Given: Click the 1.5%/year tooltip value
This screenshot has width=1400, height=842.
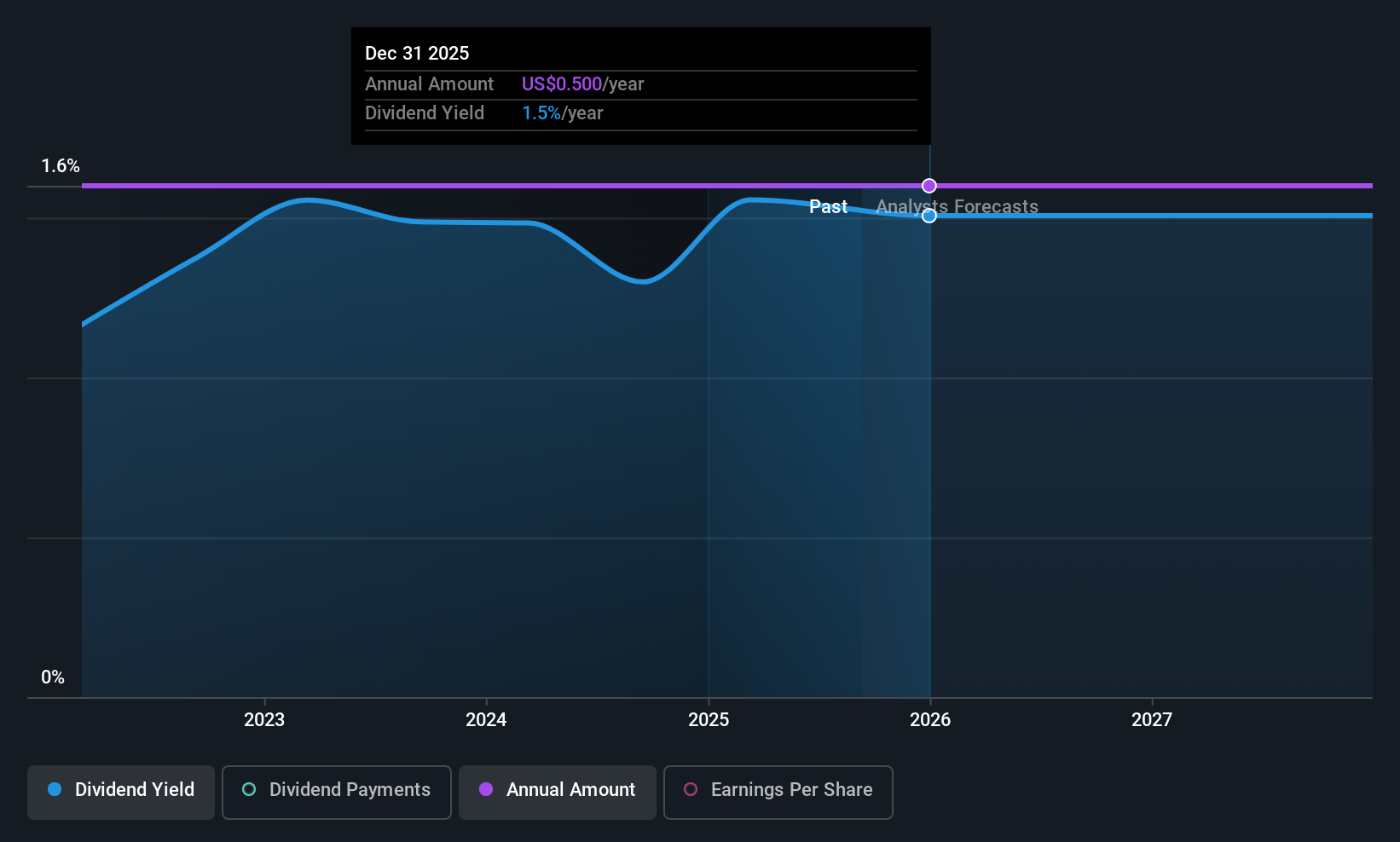Looking at the screenshot, I should (563, 113).
